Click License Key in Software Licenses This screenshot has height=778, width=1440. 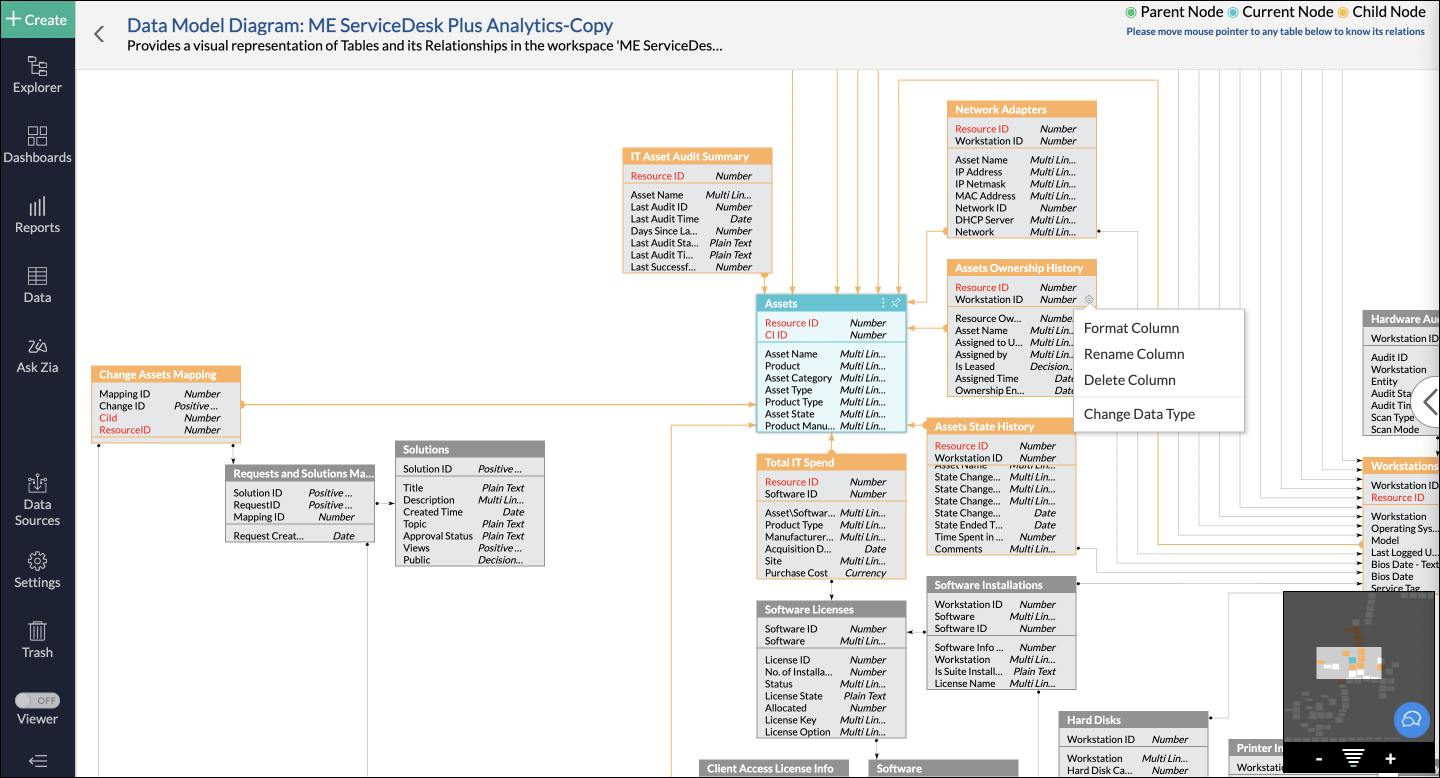pyautogui.click(x=831, y=720)
